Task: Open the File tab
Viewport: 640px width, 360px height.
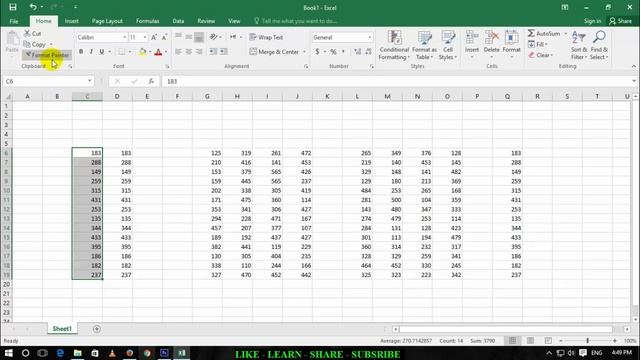Action: point(14,21)
